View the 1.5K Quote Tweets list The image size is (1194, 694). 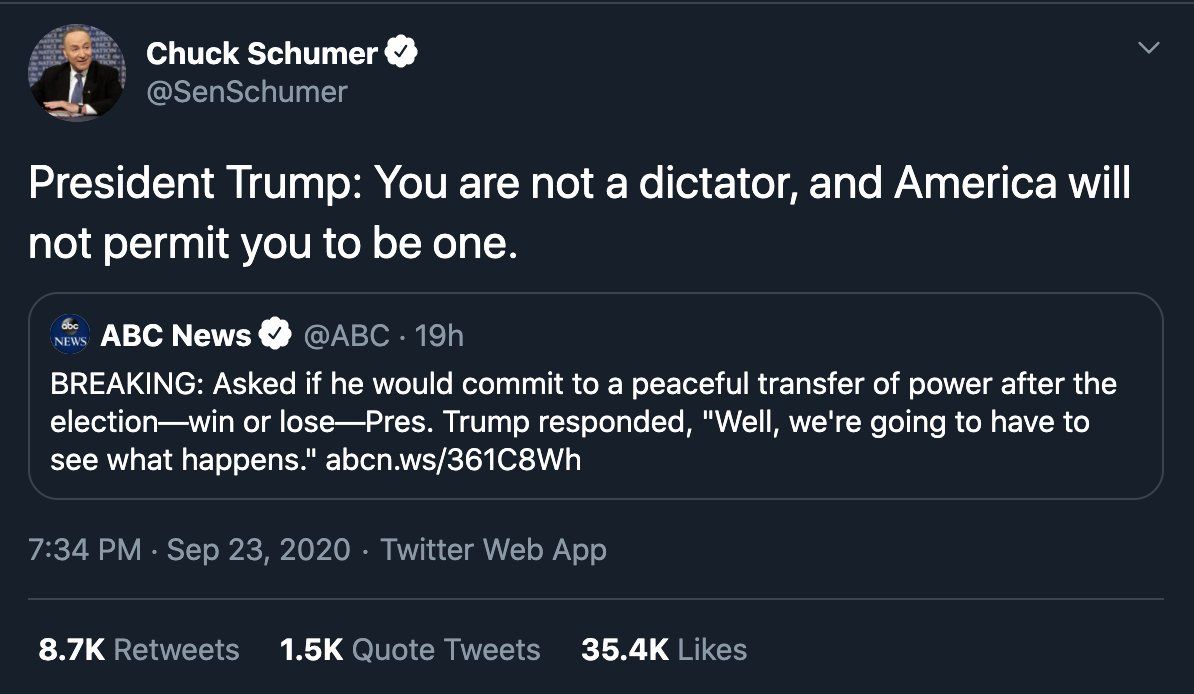tap(410, 650)
